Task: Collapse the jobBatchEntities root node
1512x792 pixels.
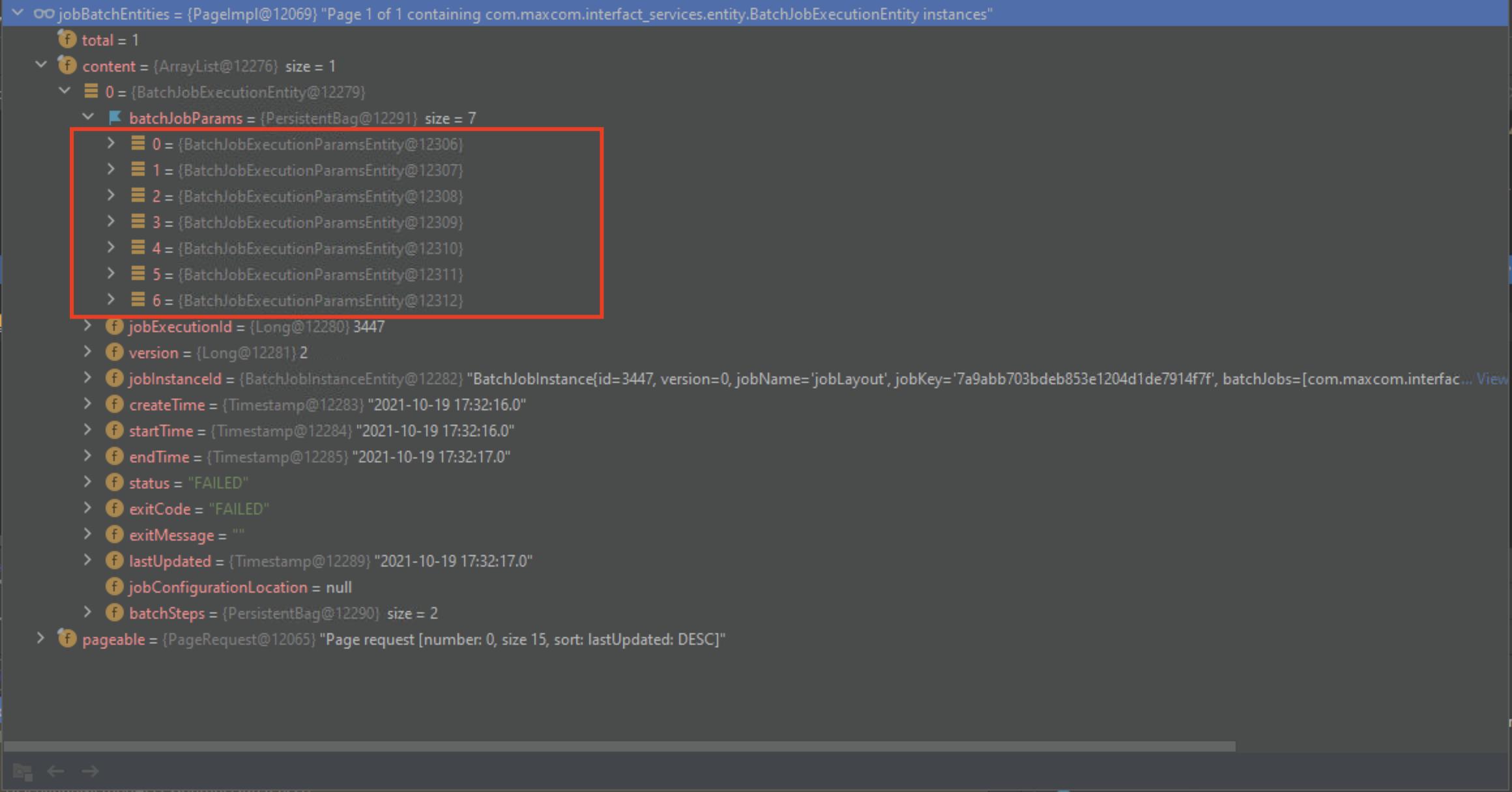Action: 18,13
